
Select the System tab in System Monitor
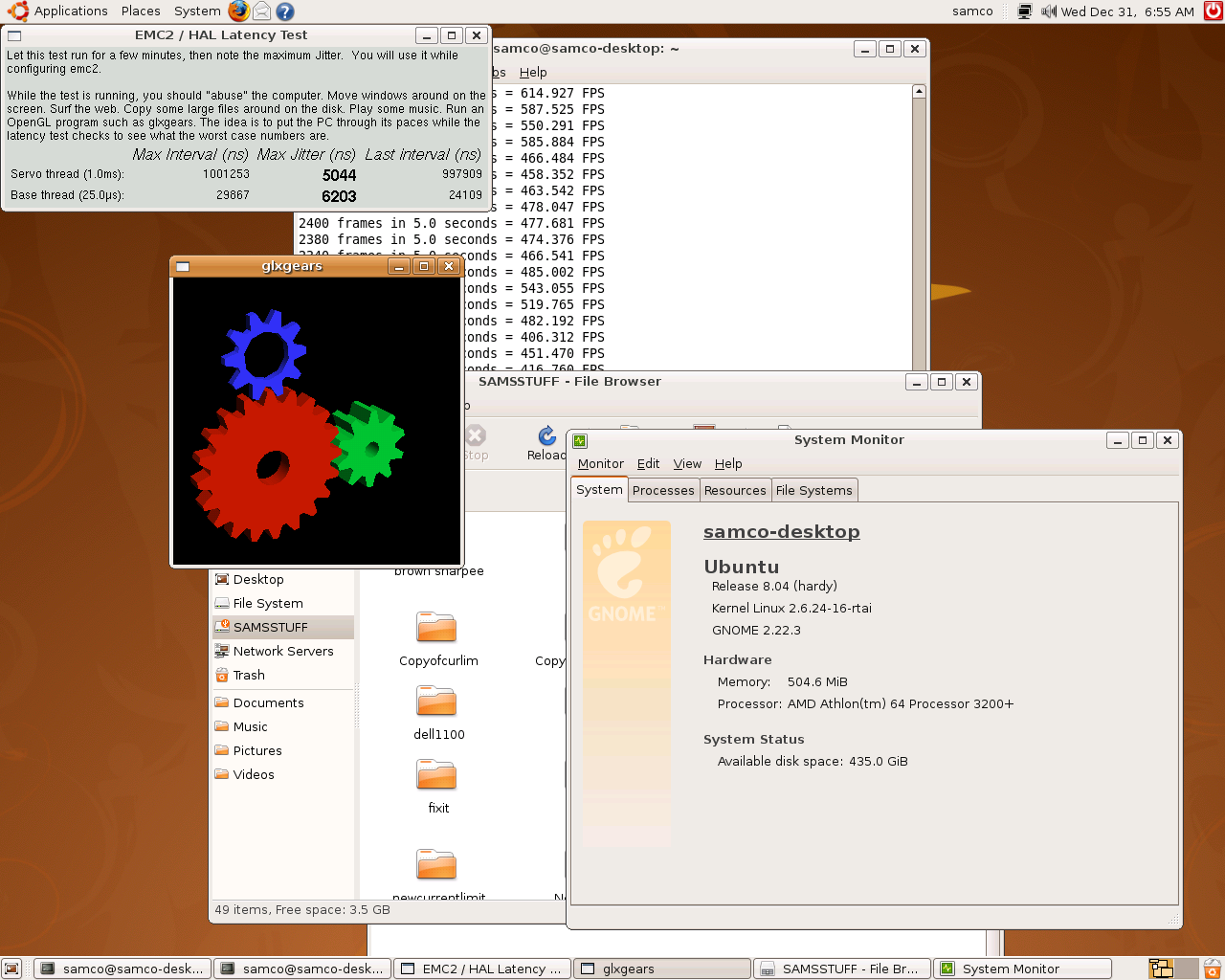pos(599,489)
